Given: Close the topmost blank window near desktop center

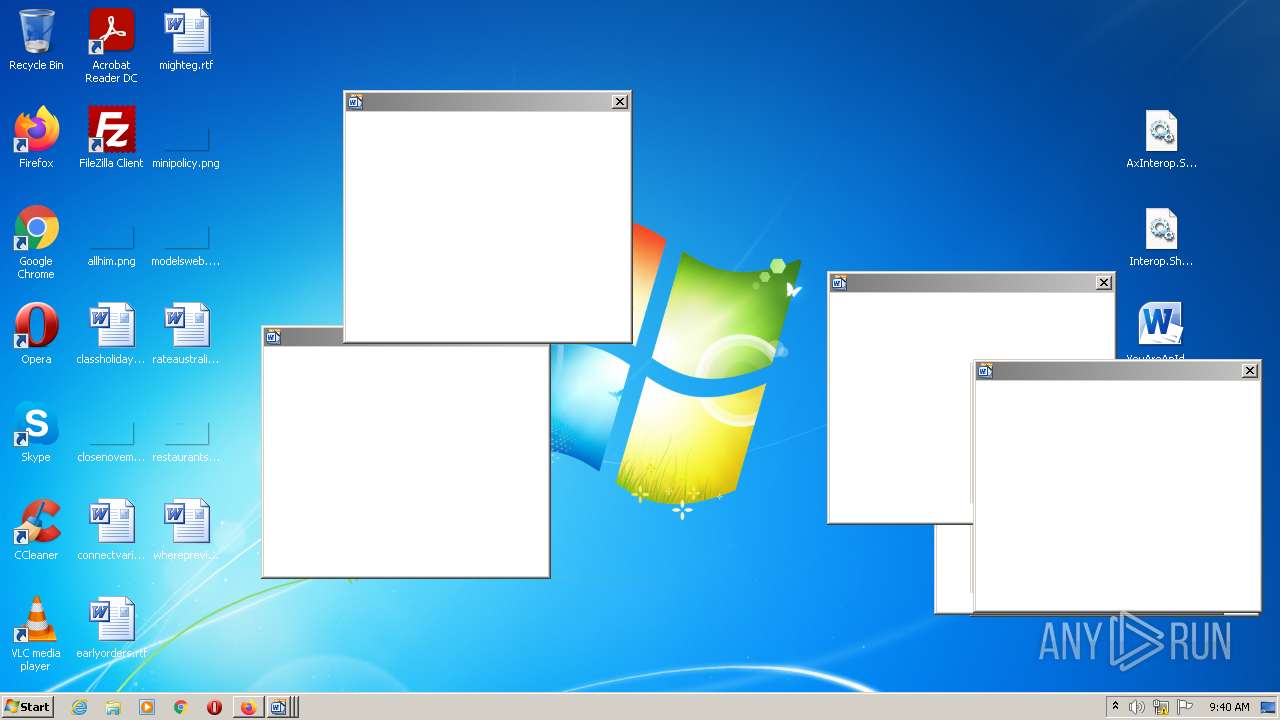Looking at the screenshot, I should tap(620, 101).
